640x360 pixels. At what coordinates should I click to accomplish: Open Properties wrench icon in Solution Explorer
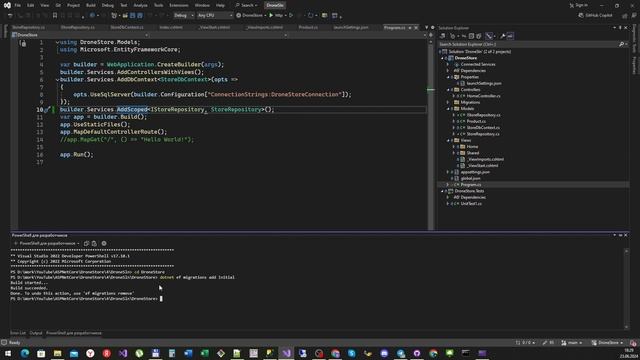[x=503, y=36]
